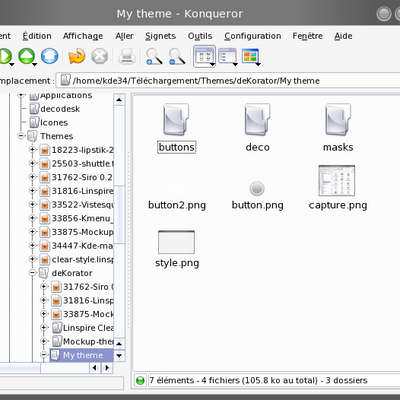Expand the 33522-Vistesqu tree node

point(32,204)
